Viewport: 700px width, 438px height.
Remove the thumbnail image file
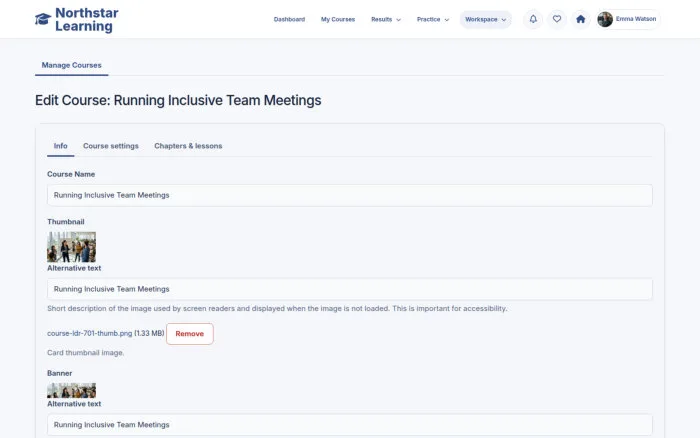click(190, 334)
